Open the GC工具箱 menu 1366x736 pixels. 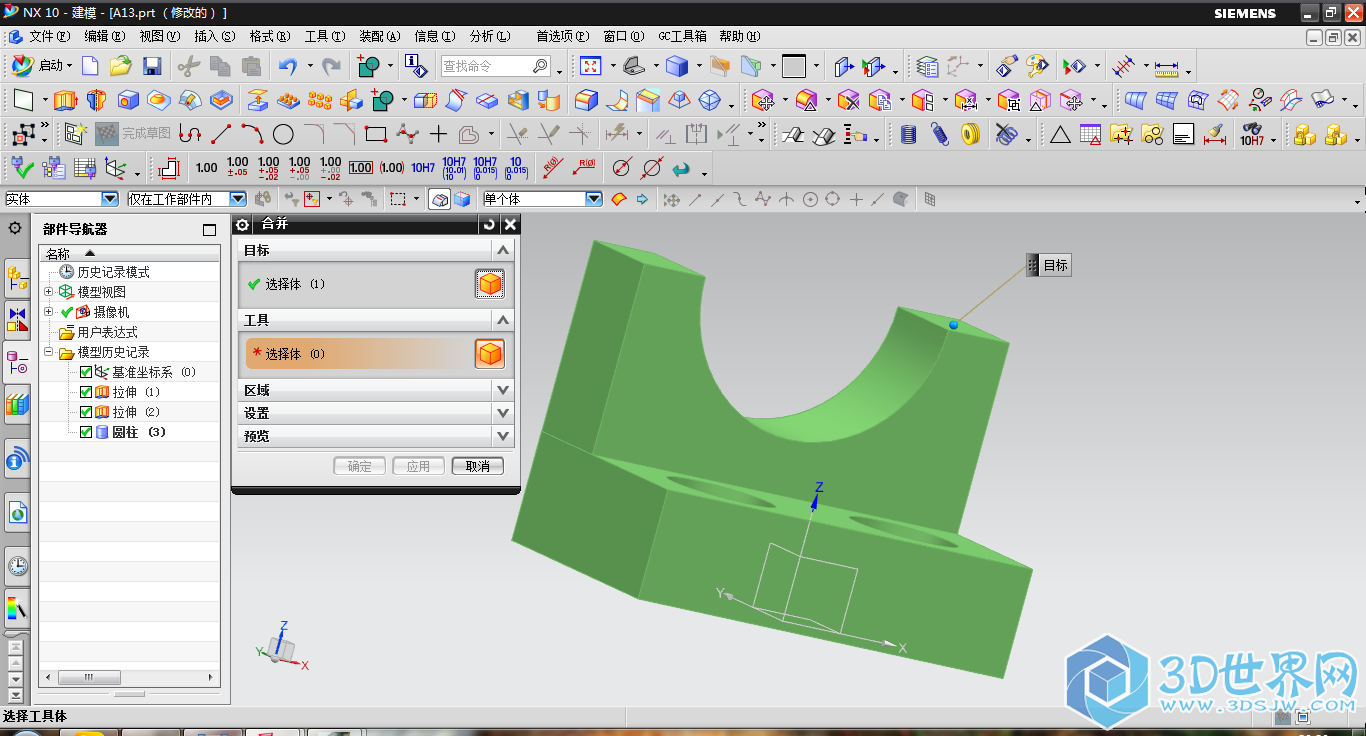[682, 36]
